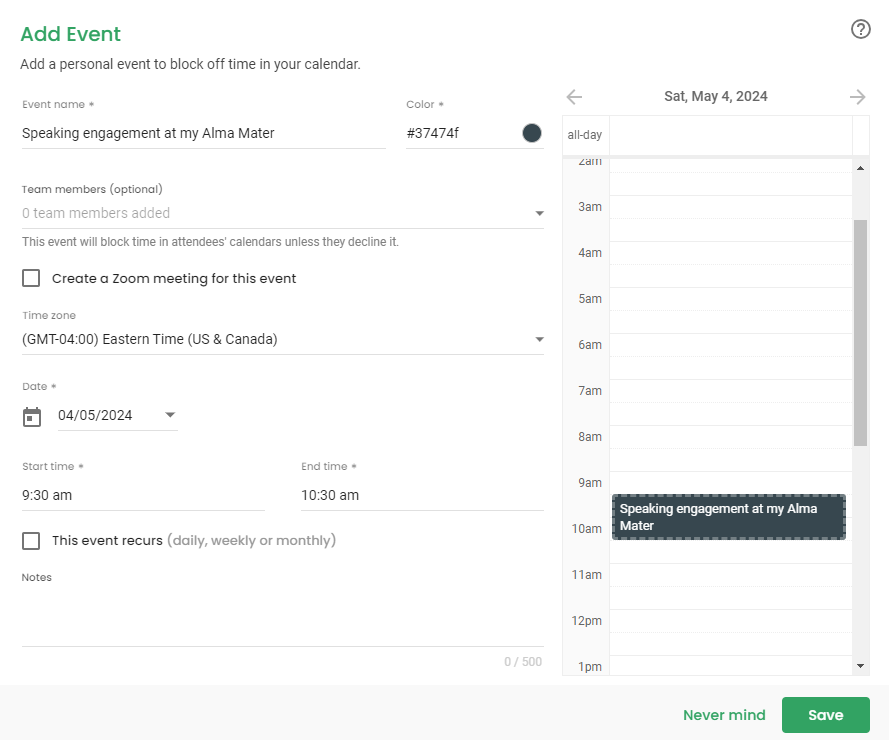This screenshot has width=889, height=740.
Task: Expand the Team members dropdown
Action: pyautogui.click(x=539, y=213)
